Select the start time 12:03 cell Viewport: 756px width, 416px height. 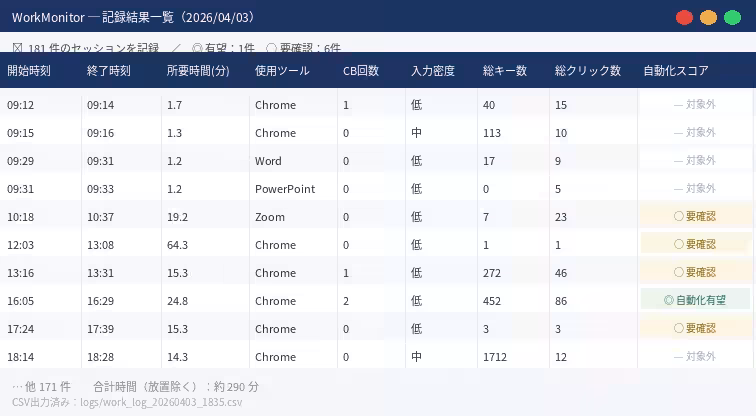click(x=21, y=245)
